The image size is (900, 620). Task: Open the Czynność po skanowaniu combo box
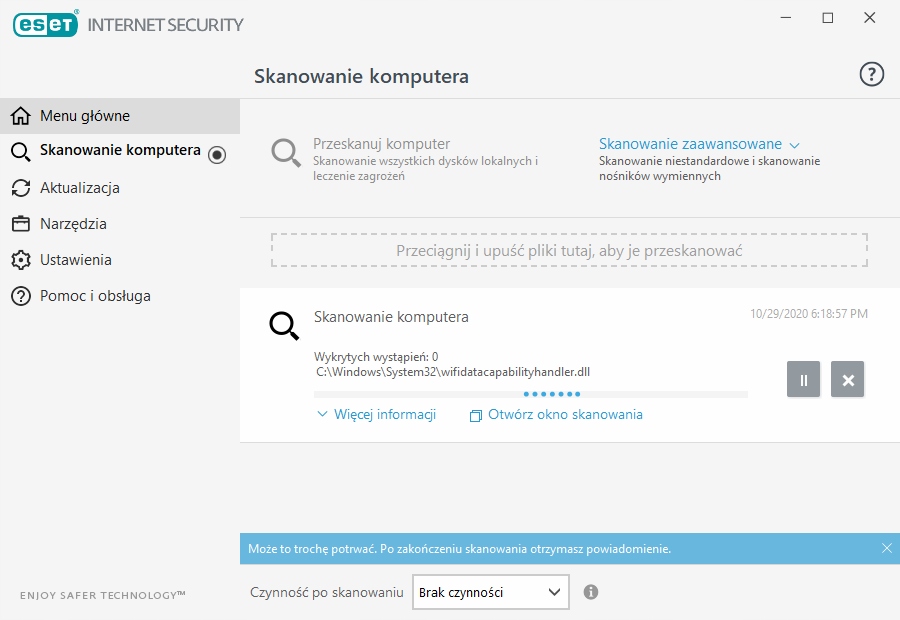point(490,592)
